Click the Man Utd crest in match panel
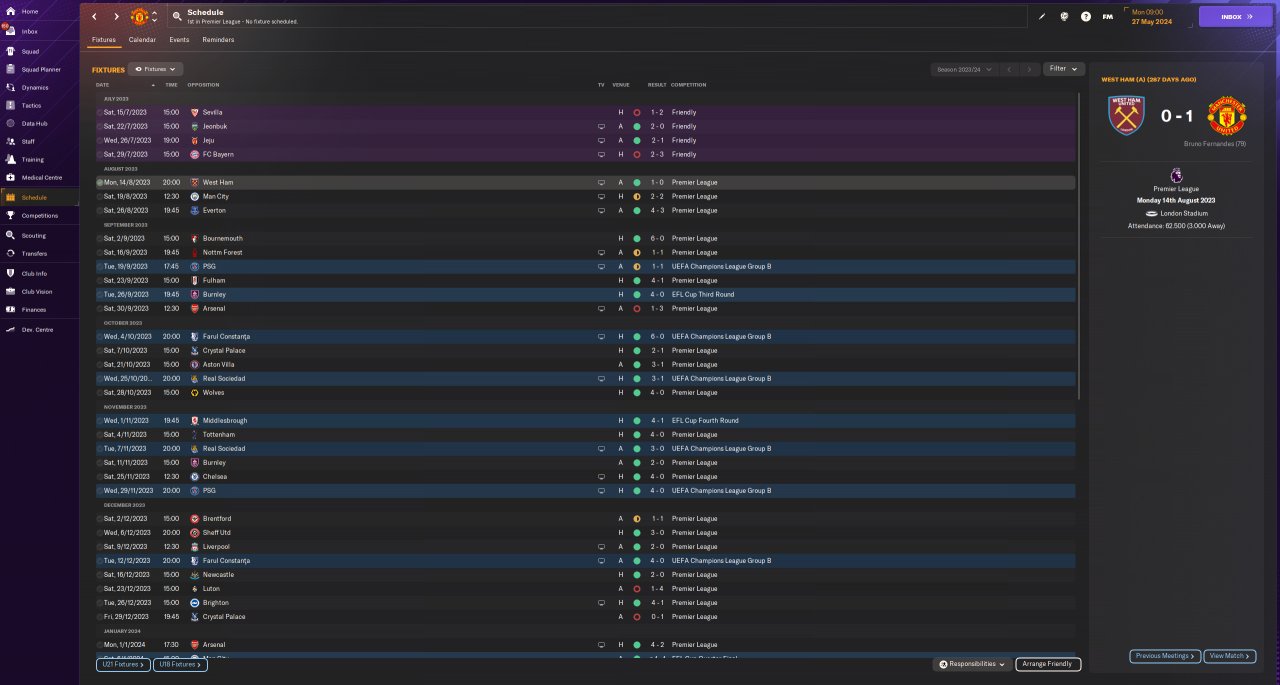Viewport: 1280px width, 685px height. pyautogui.click(x=1226, y=116)
